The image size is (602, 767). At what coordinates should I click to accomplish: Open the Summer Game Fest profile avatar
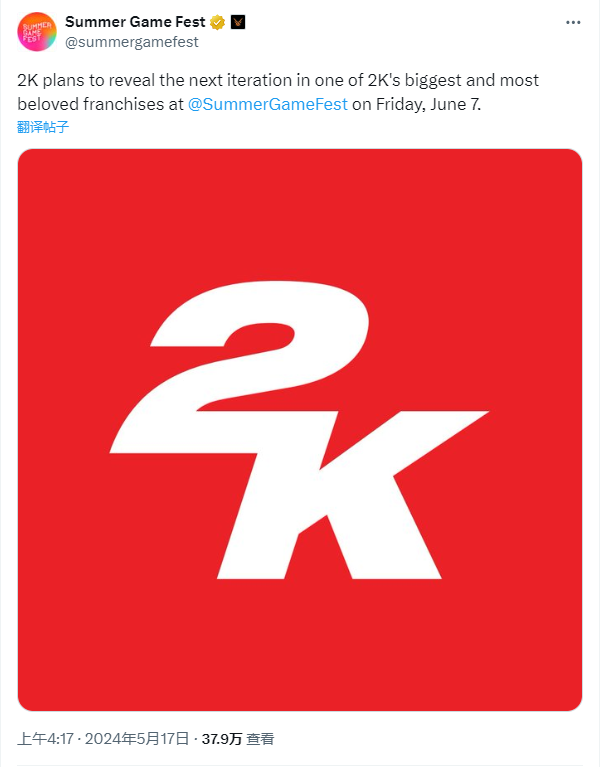coord(36,32)
